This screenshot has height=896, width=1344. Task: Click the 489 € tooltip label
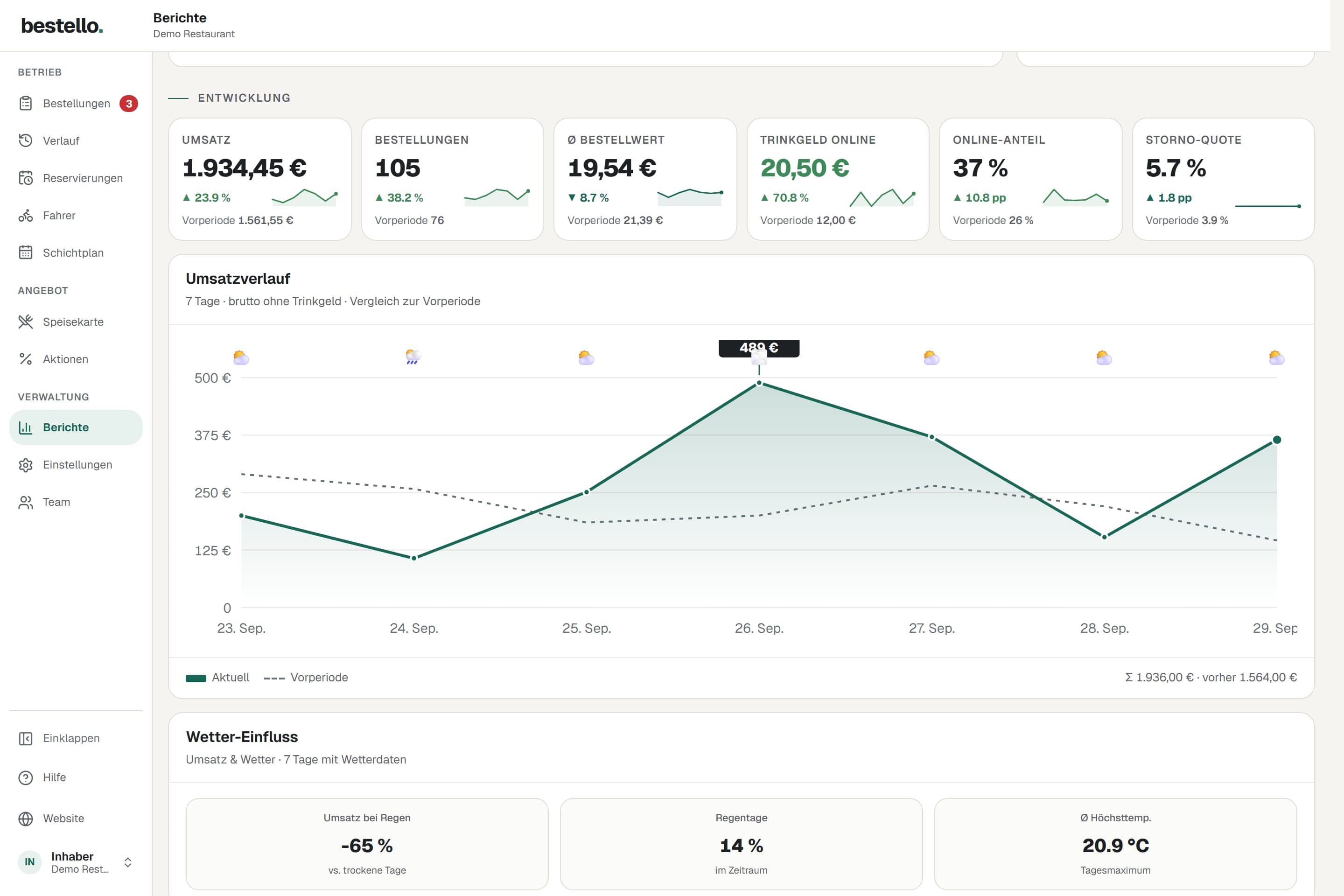click(759, 348)
